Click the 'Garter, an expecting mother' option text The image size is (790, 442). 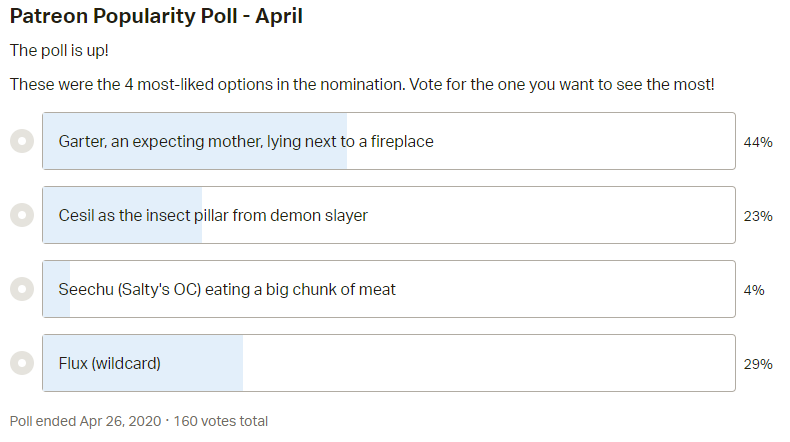click(x=246, y=141)
